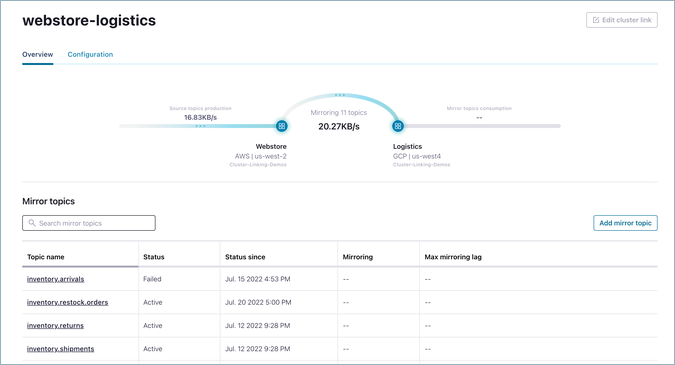This screenshot has height=365, width=675.
Task: Click the Logistics cluster name label
Action: [x=407, y=146]
